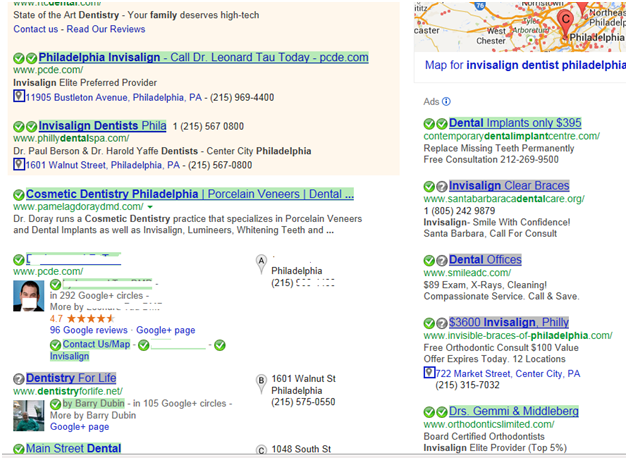This screenshot has width=628, height=460.
Task: Click green checkmark beside Main Street Dental
Action: tap(18, 449)
